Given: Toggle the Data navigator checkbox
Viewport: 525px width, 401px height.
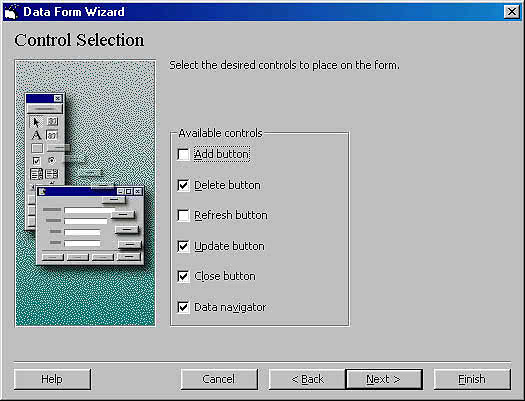Looking at the screenshot, I should tap(183, 307).
